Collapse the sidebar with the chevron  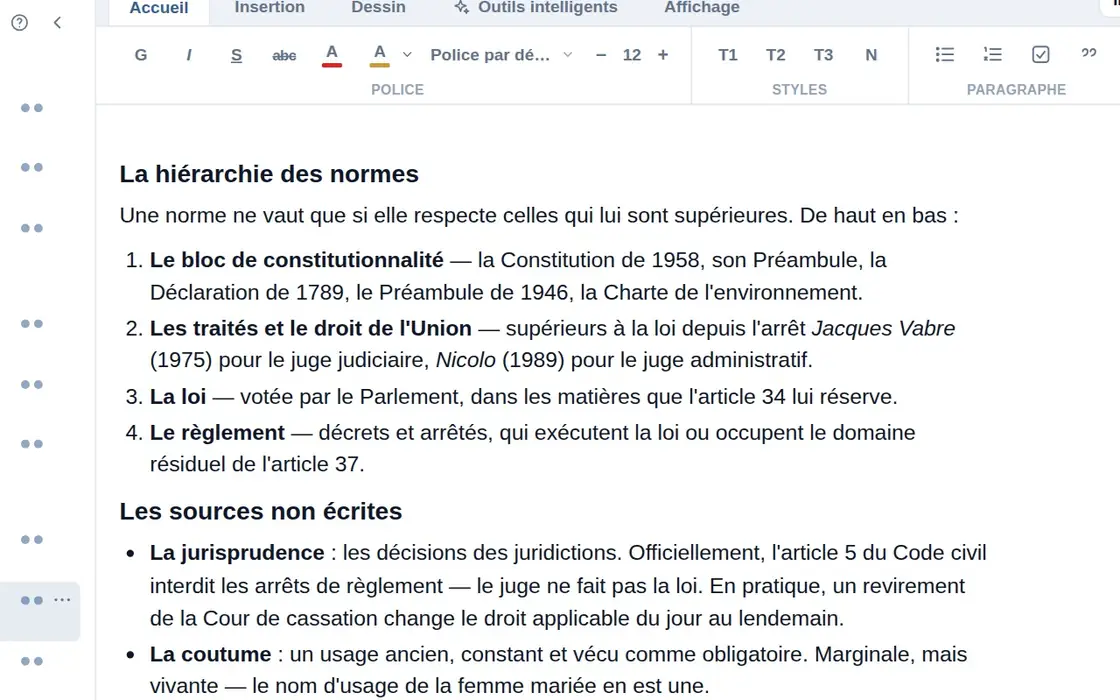click(x=58, y=23)
